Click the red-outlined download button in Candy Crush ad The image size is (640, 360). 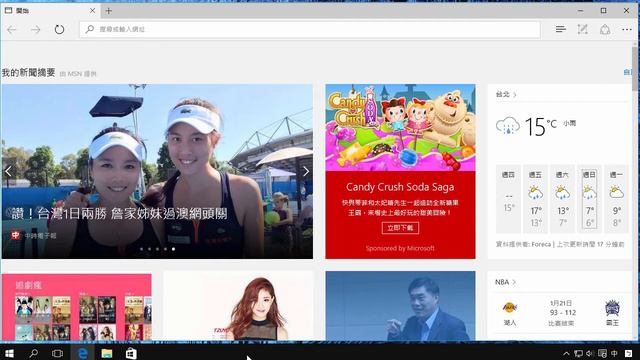click(400, 228)
